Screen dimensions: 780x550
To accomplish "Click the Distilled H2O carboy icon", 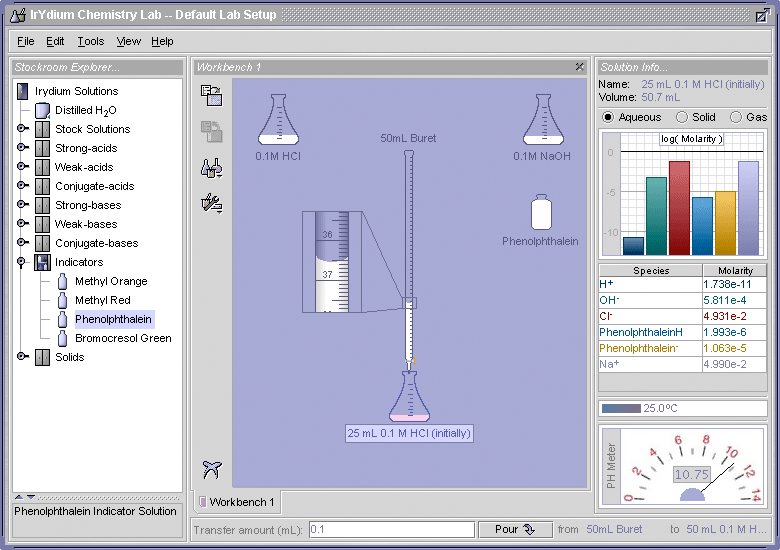I will (42, 110).
